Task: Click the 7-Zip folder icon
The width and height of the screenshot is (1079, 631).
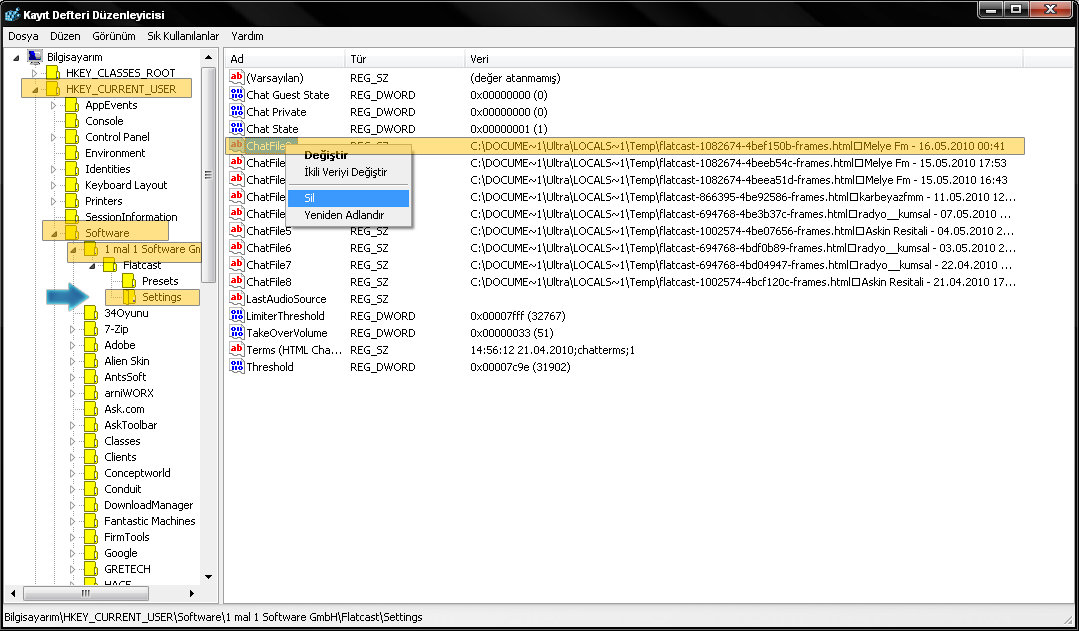Action: pyautogui.click(x=91, y=329)
